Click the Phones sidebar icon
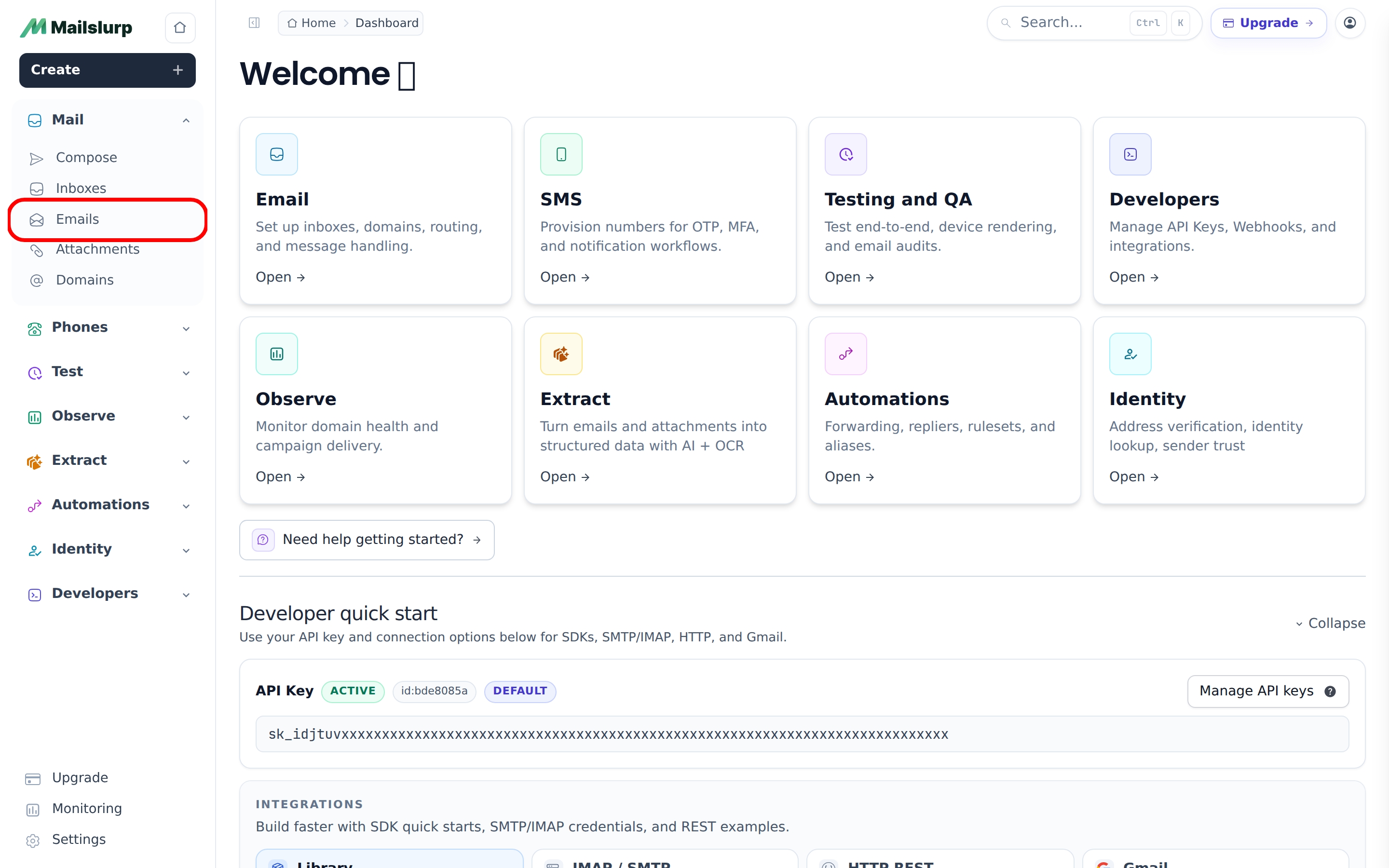 (x=35, y=328)
